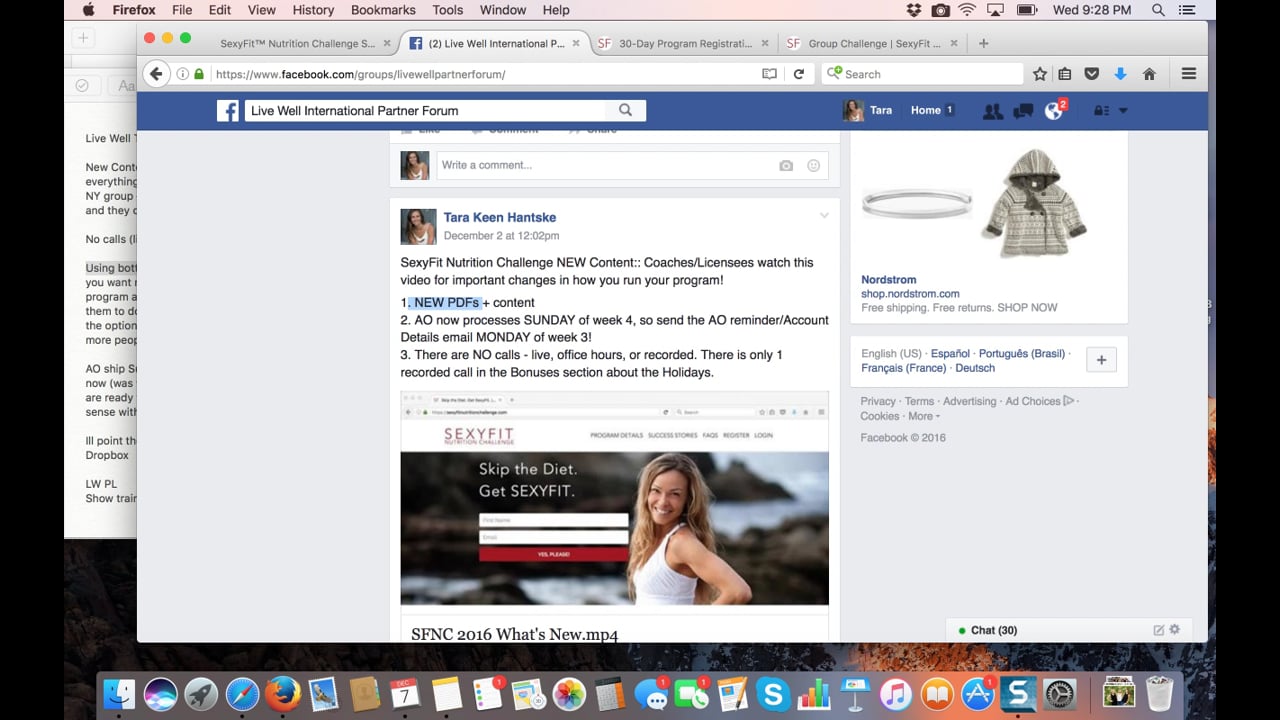Click the Firefox URL address field
Image resolution: width=1280 pixels, height=720 pixels.
click(484, 74)
